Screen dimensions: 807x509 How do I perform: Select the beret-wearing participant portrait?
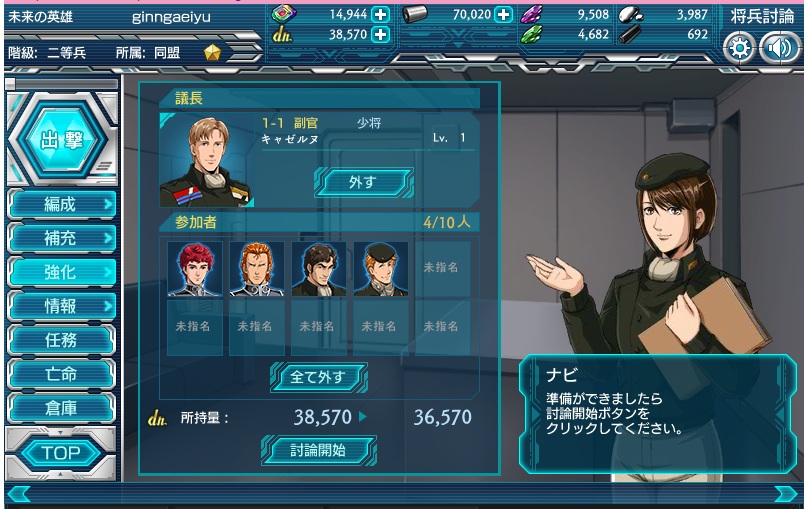(381, 268)
